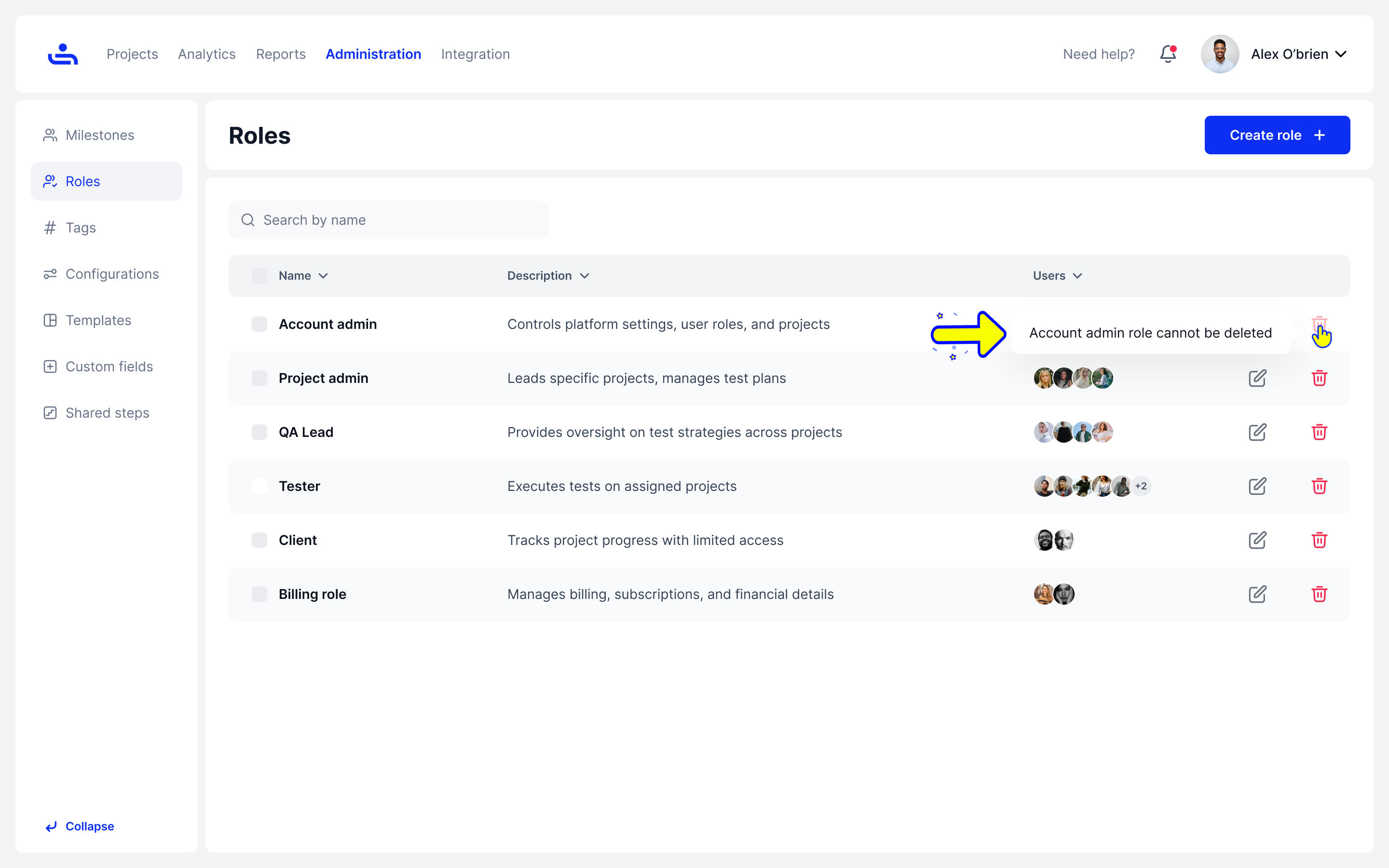Viewport: 1389px width, 868px height.
Task: Open the Analytics navigation tab
Action: pos(206,54)
